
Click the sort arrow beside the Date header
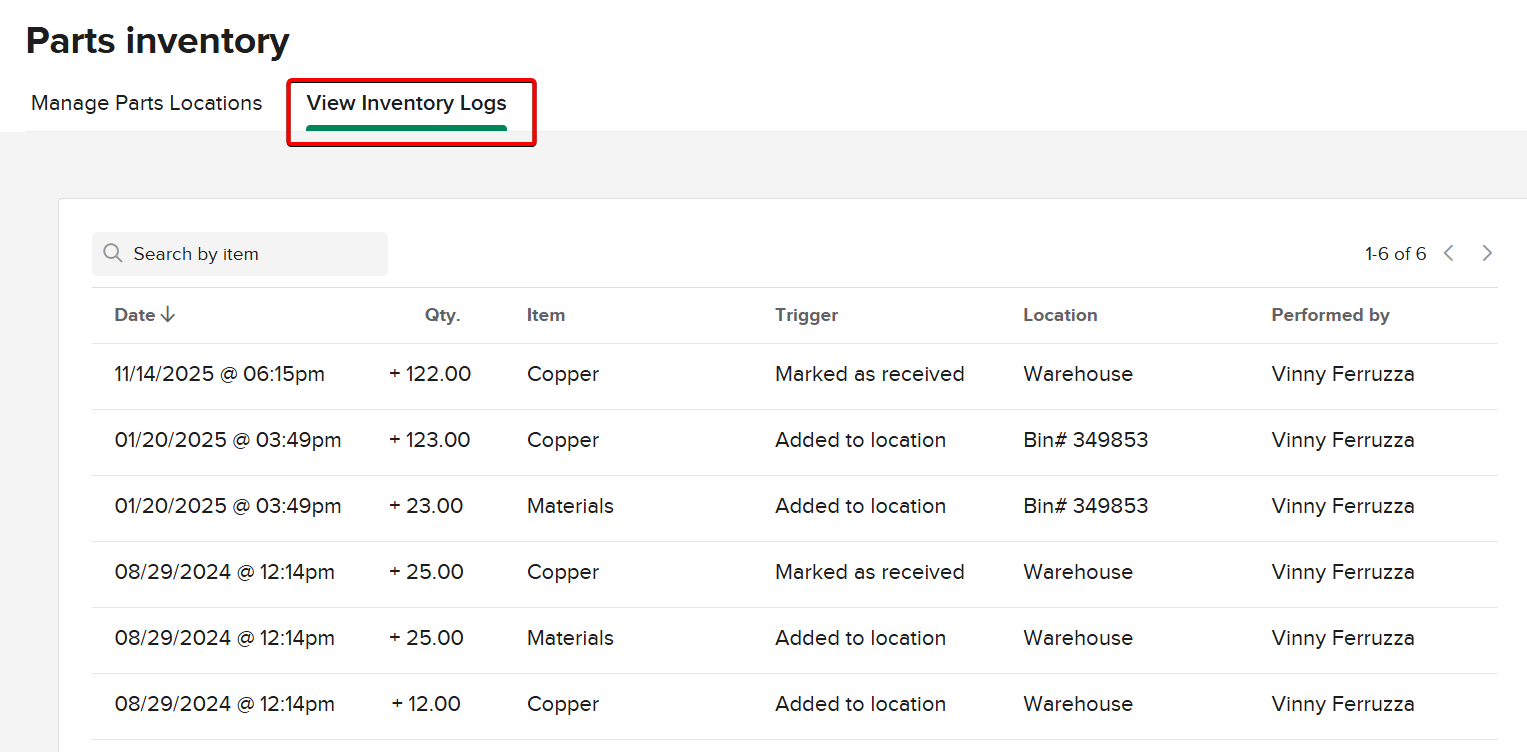coord(168,315)
